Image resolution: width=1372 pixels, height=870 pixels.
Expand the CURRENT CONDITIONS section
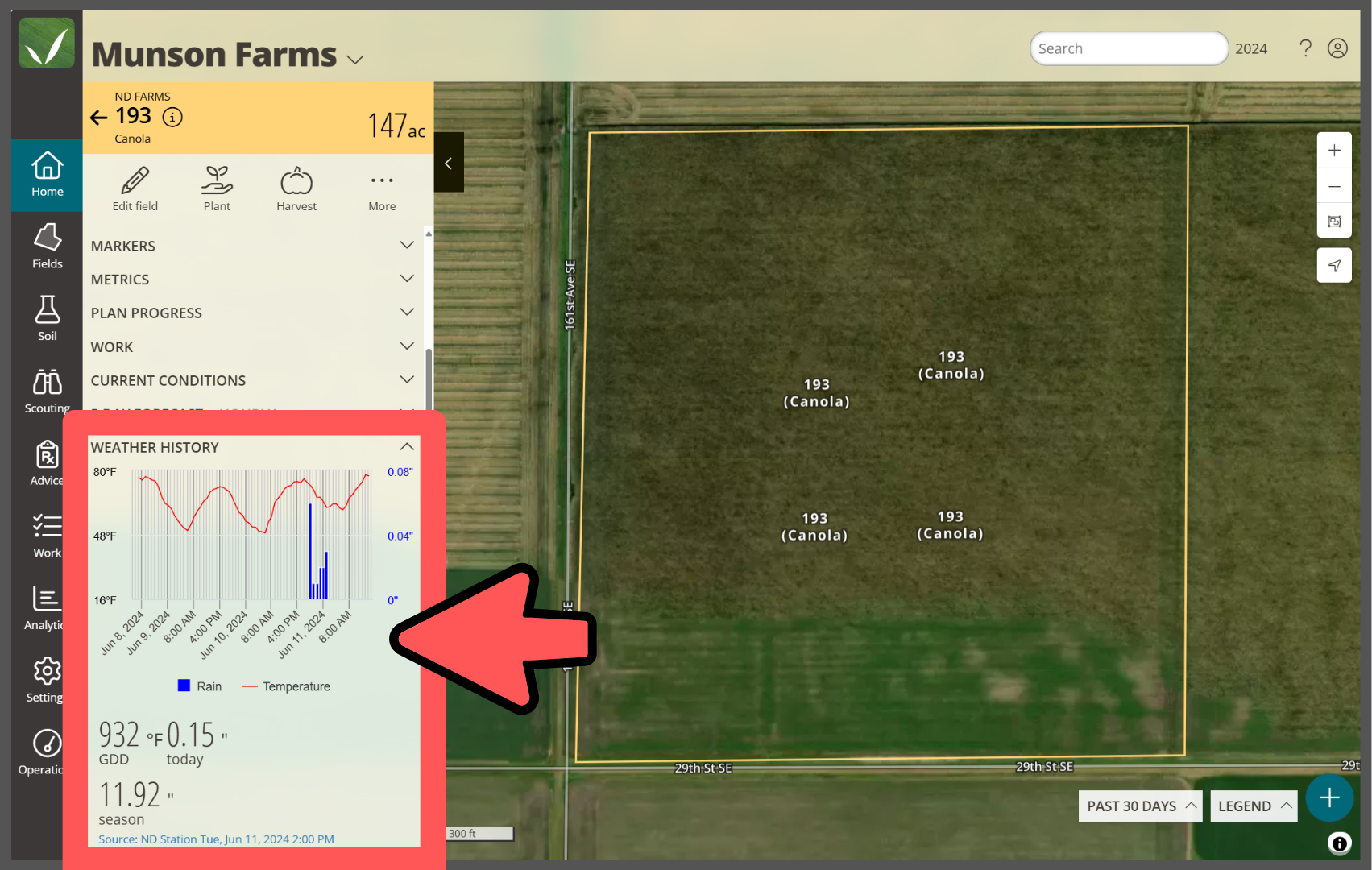click(253, 380)
